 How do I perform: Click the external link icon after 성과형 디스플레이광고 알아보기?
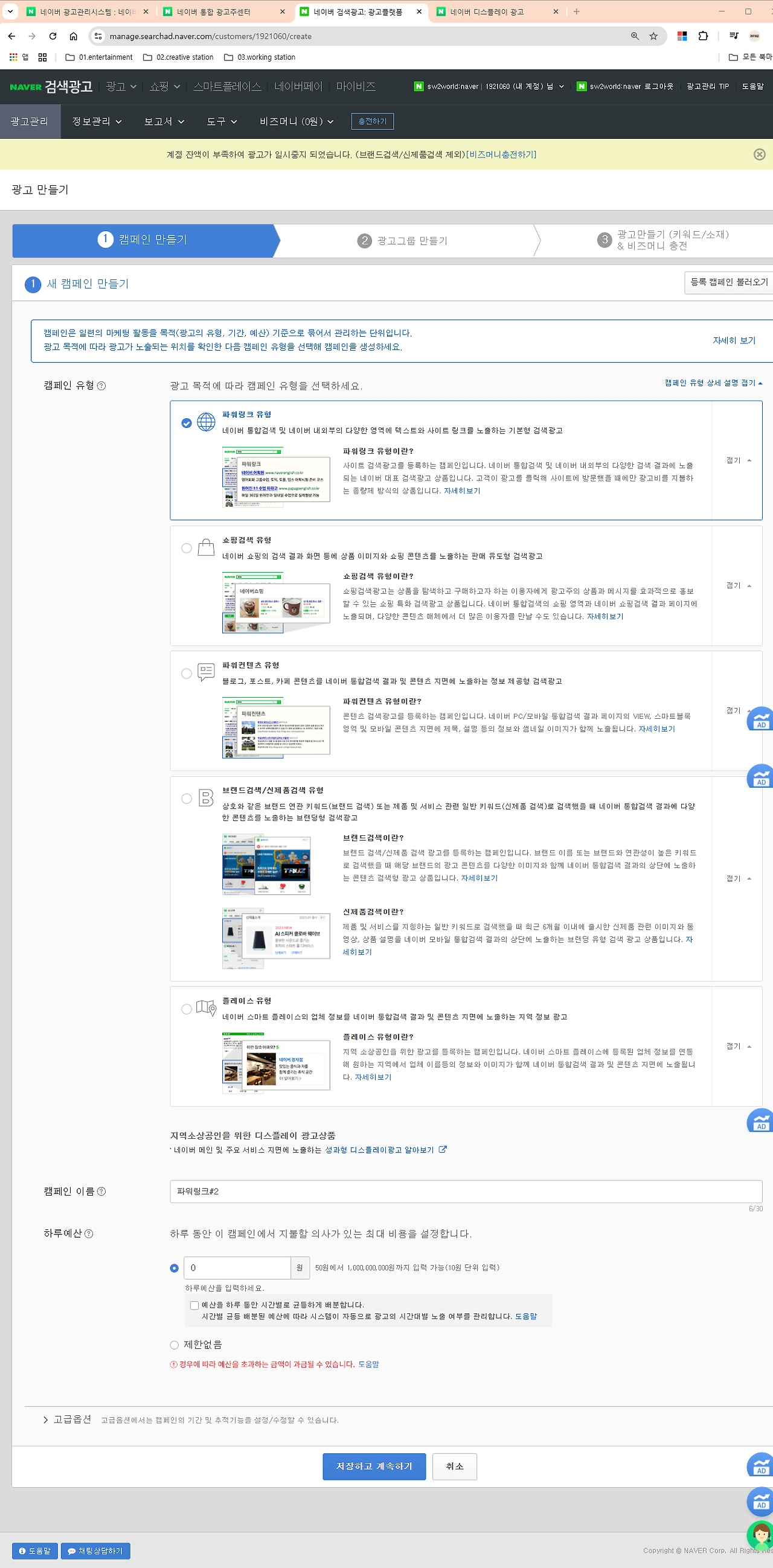pos(443,1150)
